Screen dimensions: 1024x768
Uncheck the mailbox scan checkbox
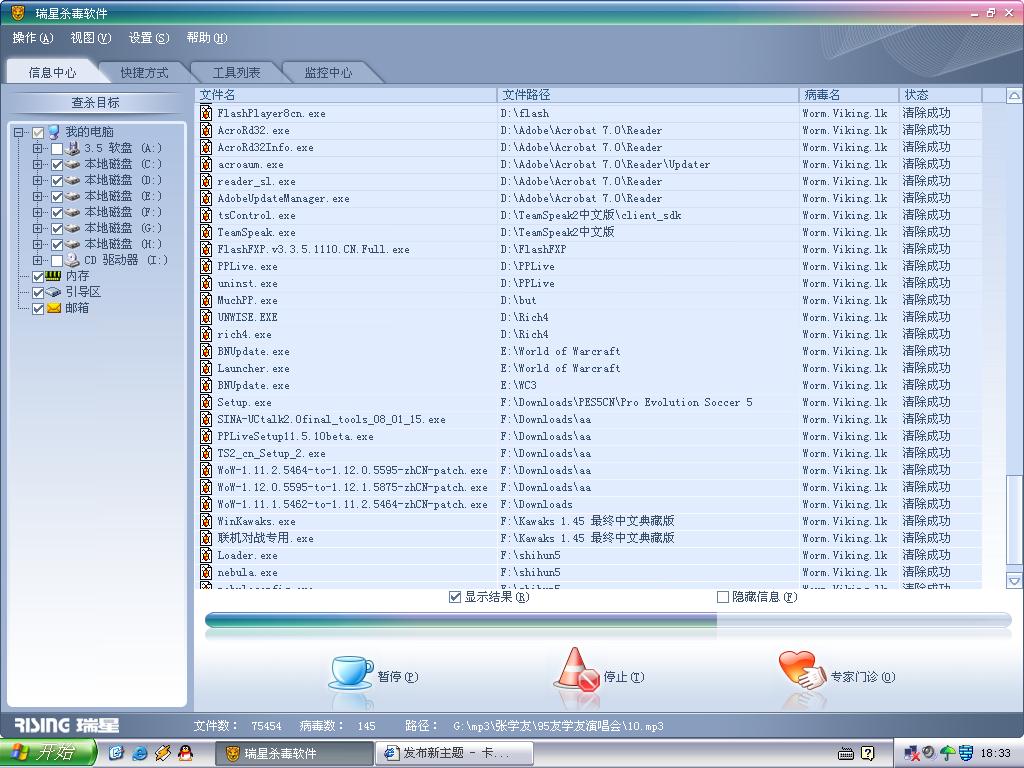(x=38, y=309)
